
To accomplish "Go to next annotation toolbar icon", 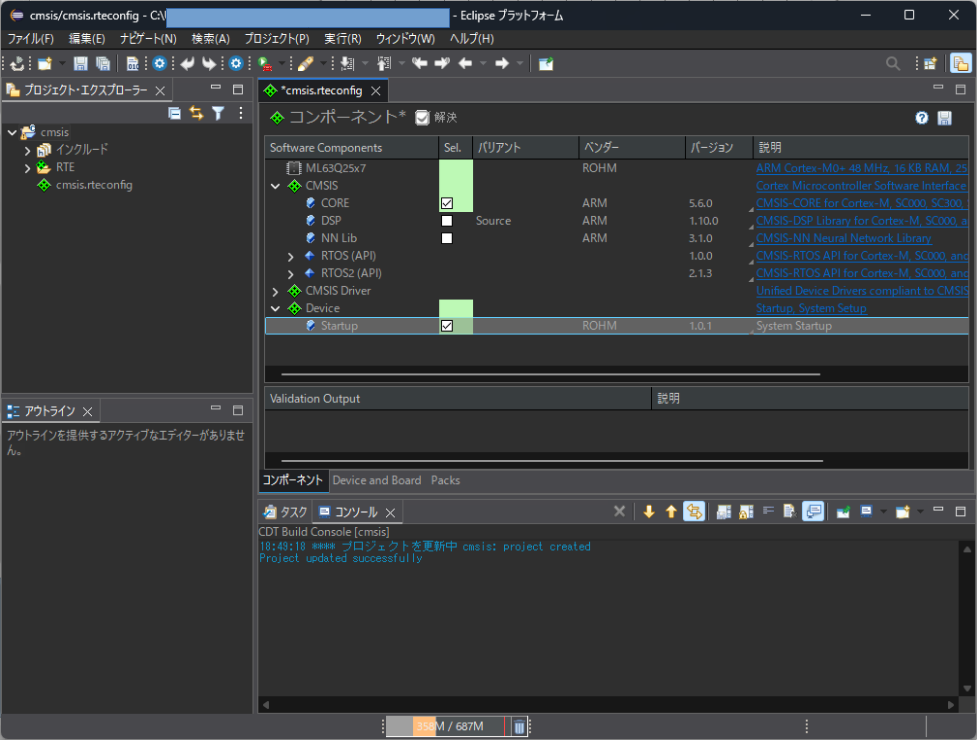I will (x=348, y=64).
